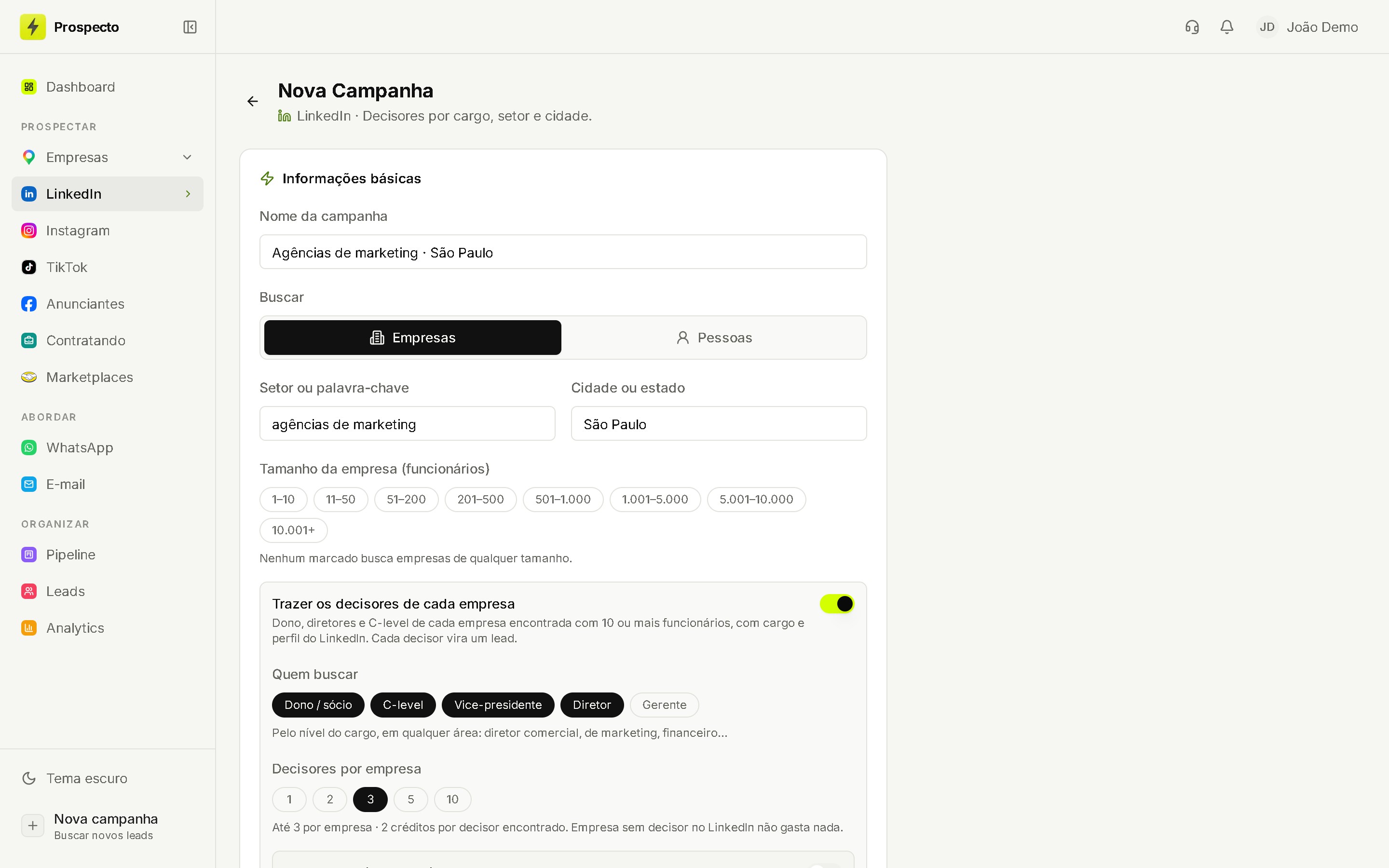Toggle the 501–1.000 employees size chip
Image resolution: width=1389 pixels, height=868 pixels.
point(563,500)
